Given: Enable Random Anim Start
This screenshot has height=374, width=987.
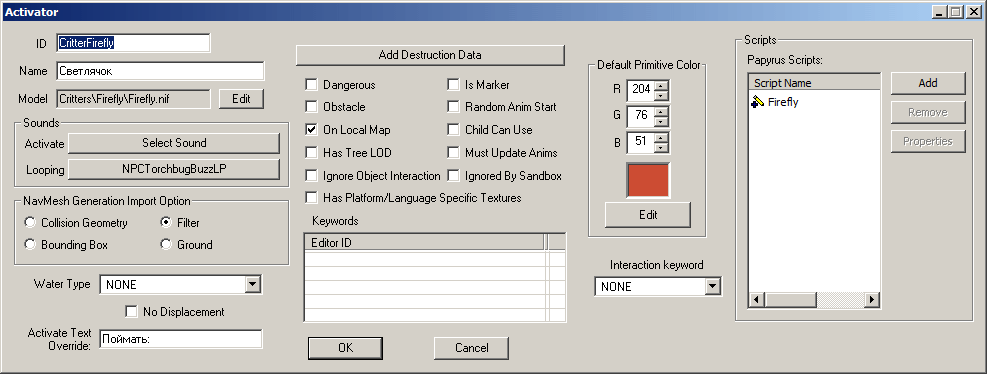Looking at the screenshot, I should tap(453, 107).
